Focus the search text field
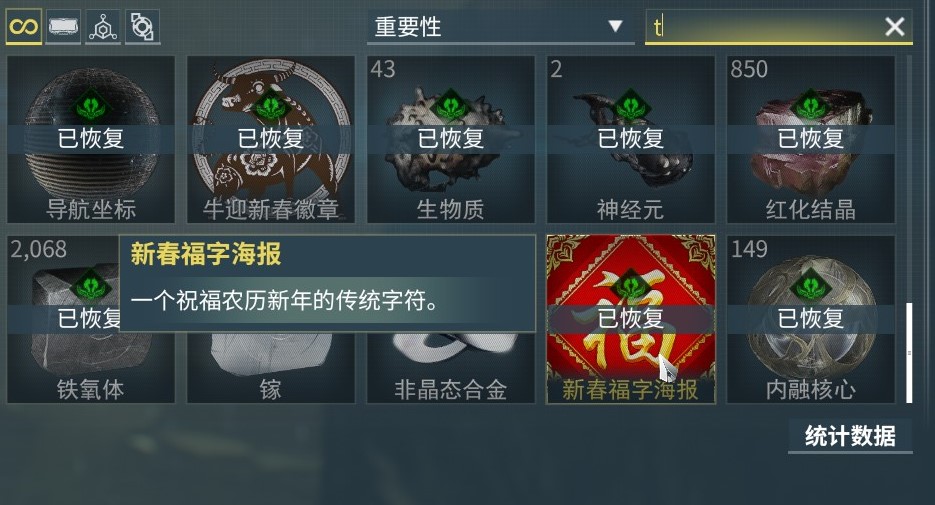Image resolution: width=935 pixels, height=505 pixels. [x=765, y=27]
